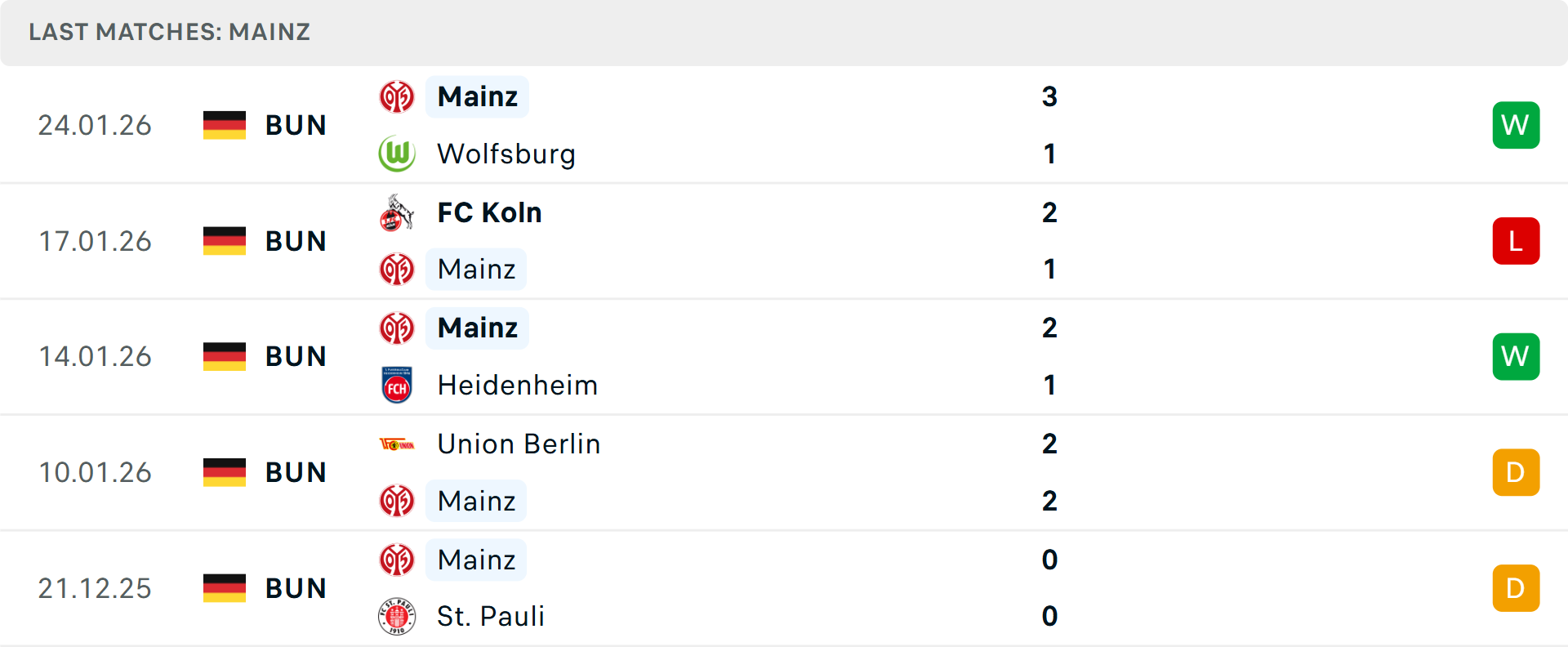Click the green W badge for Wolfsburg match
This screenshot has width=1568, height=647.
click(x=1516, y=125)
